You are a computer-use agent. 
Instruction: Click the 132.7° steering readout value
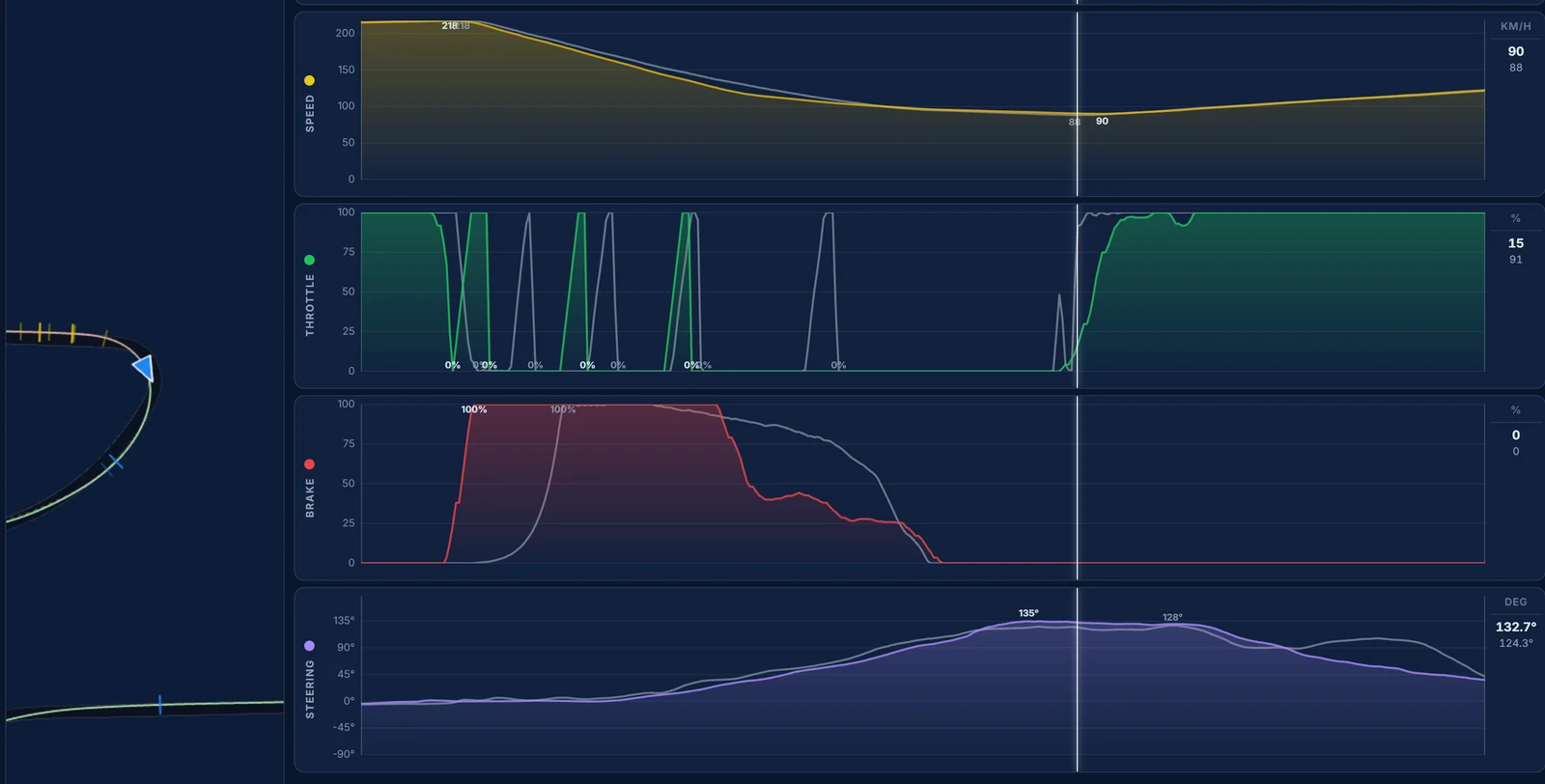pyautogui.click(x=1516, y=627)
